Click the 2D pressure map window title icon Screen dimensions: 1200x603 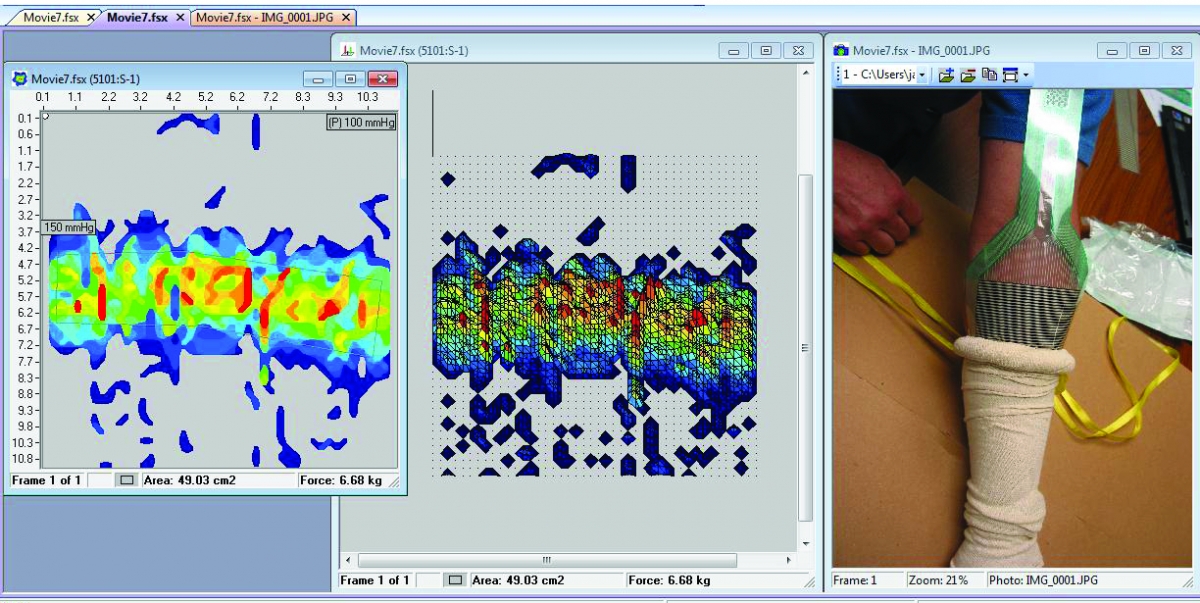19,78
